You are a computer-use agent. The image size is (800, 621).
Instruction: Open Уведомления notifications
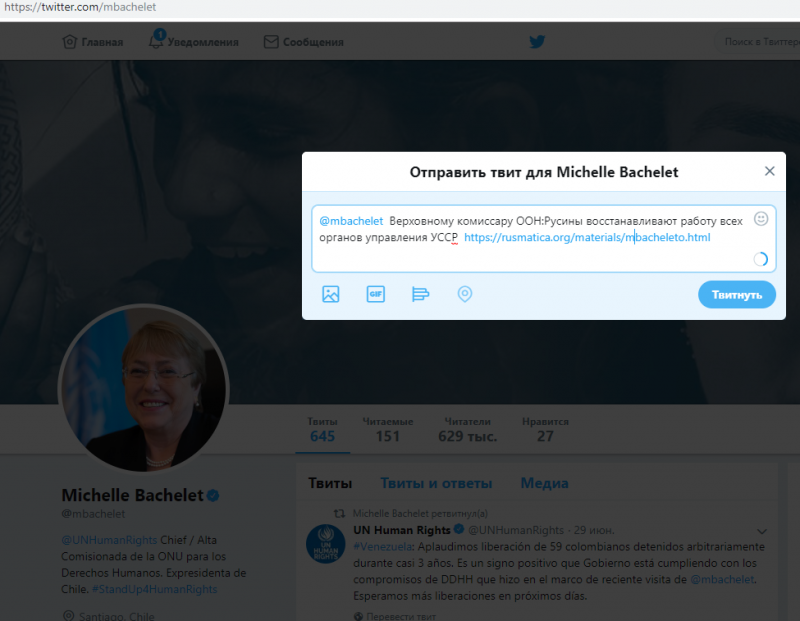pyautogui.click(x=193, y=41)
